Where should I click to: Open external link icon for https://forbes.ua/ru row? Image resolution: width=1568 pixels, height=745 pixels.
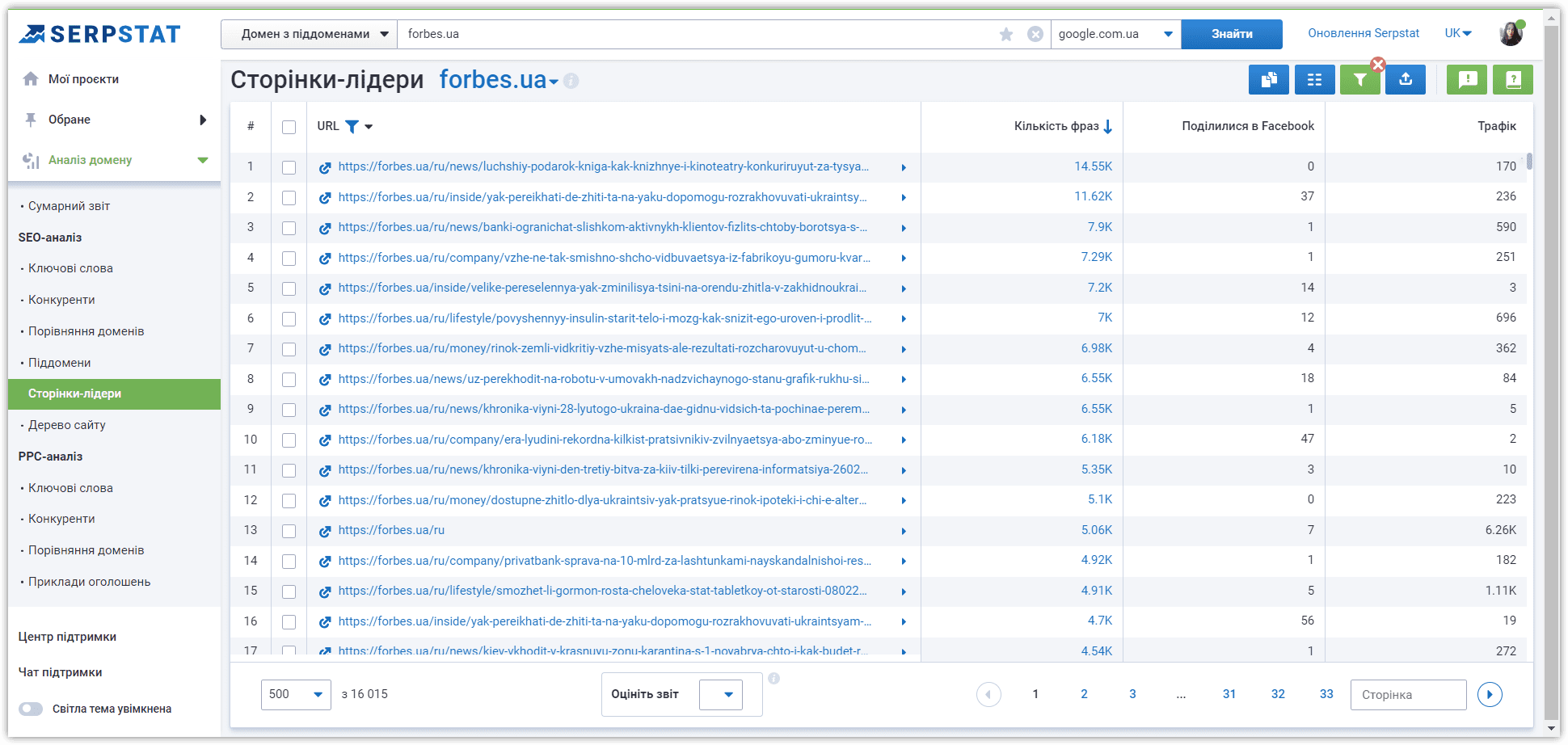(x=325, y=531)
